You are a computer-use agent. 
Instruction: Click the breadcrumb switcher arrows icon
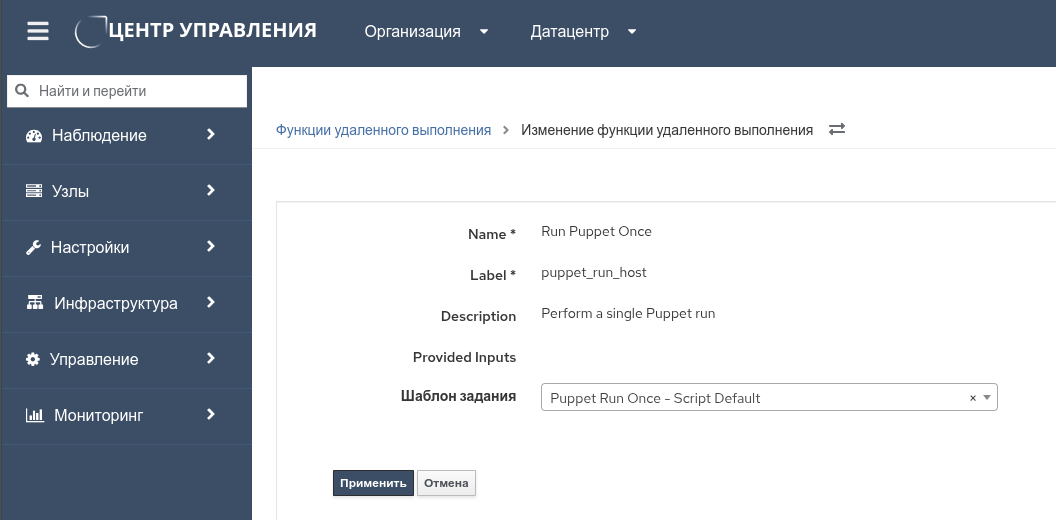837,130
